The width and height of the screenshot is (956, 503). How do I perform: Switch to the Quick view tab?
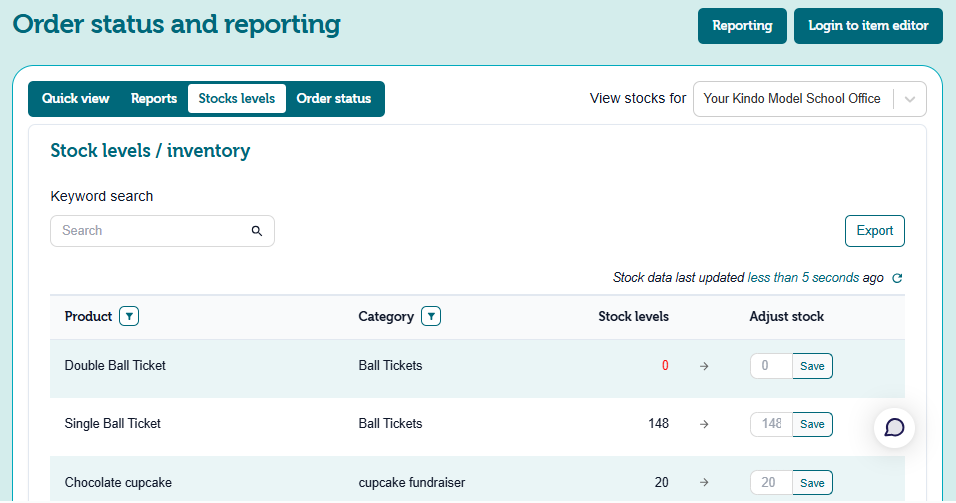76,99
